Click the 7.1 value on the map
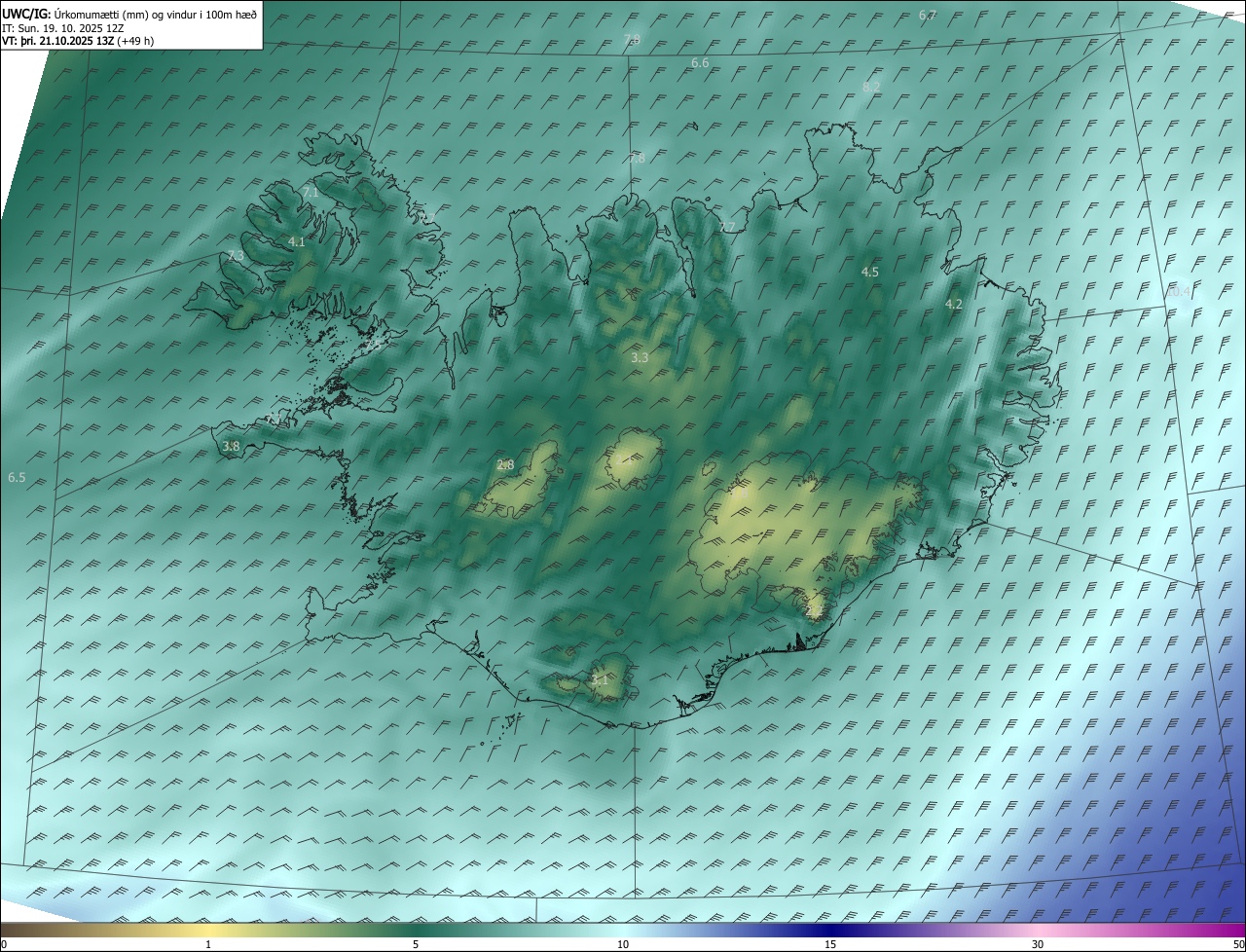1246x952 pixels. click(311, 193)
